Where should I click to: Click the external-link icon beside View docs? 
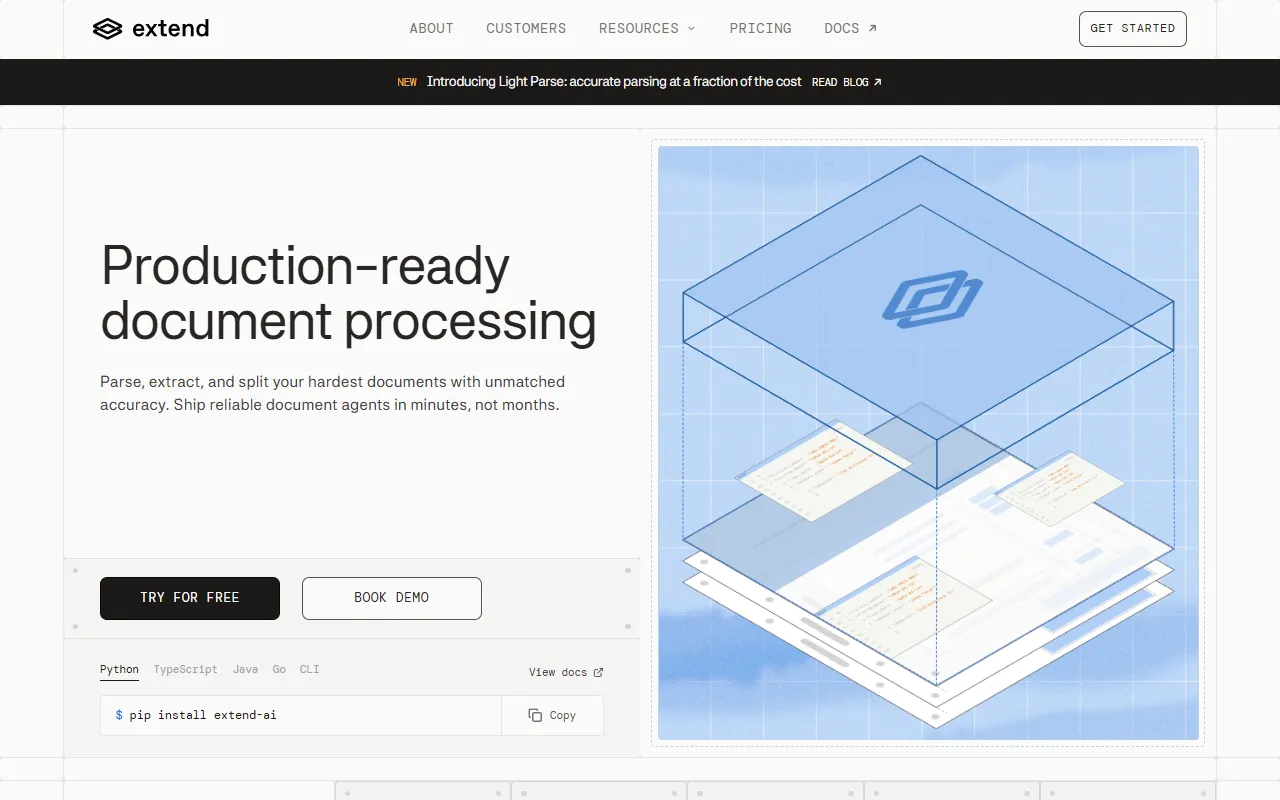pyautogui.click(x=598, y=672)
